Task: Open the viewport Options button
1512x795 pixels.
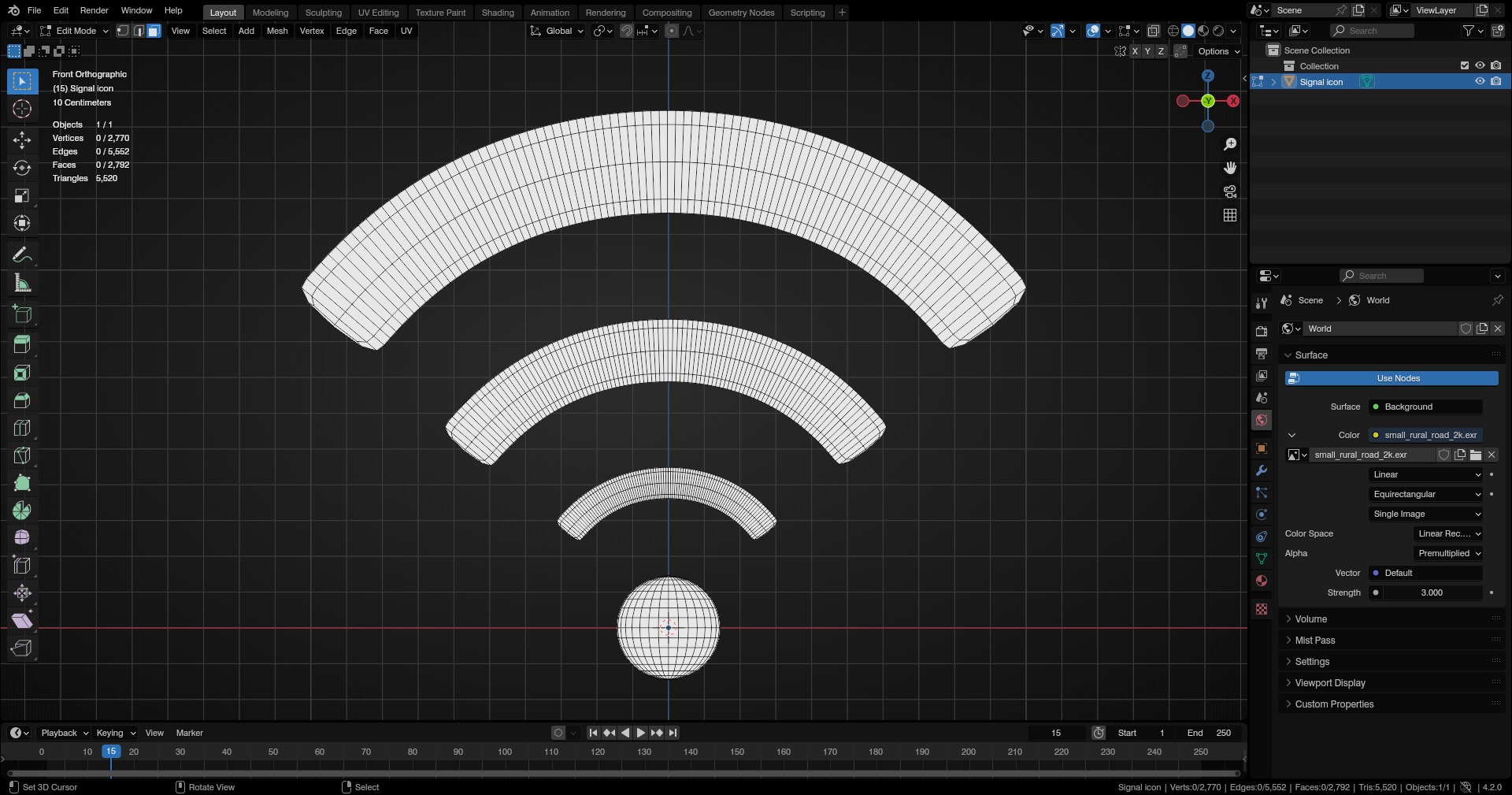Action: click(1218, 51)
